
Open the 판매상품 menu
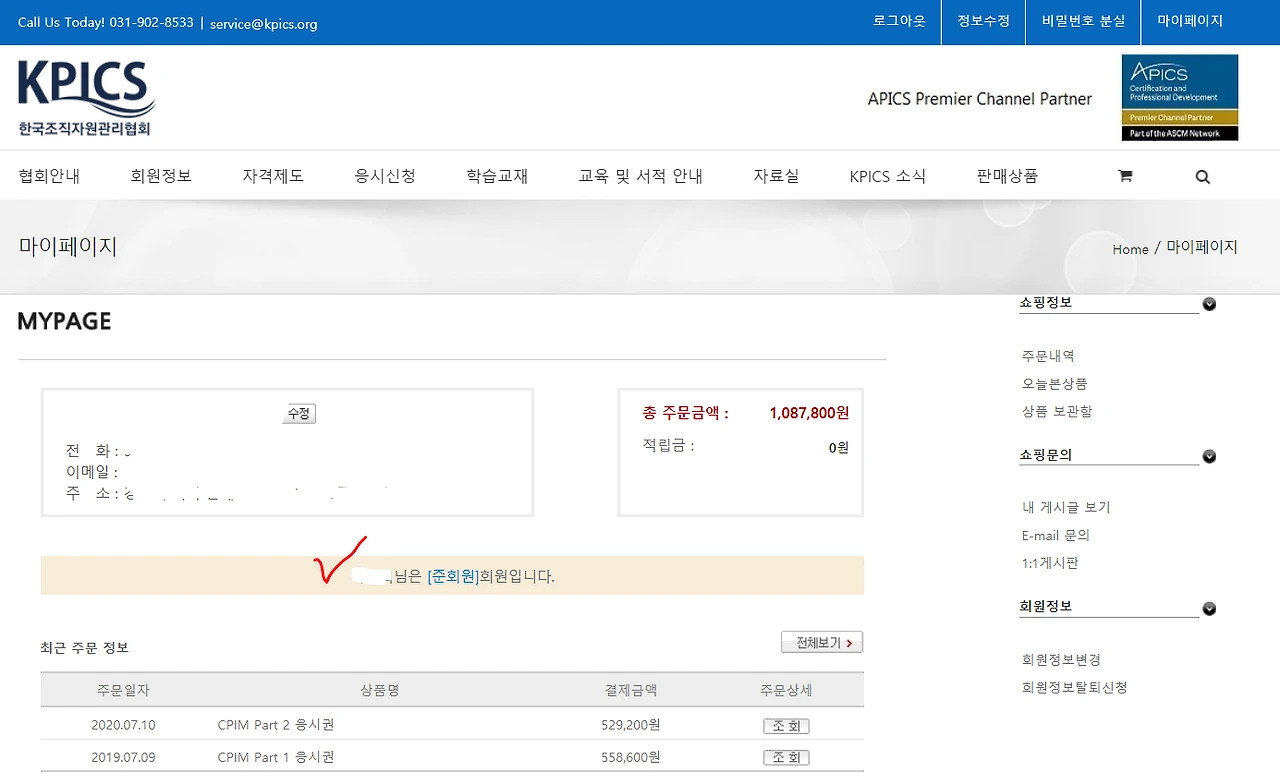pos(1007,176)
